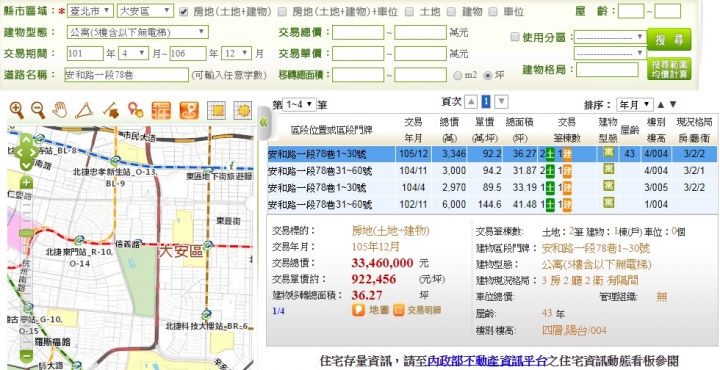This screenshot has height=370, width=720.
Task: Choose the line distance-measure tool
Action: (111, 110)
